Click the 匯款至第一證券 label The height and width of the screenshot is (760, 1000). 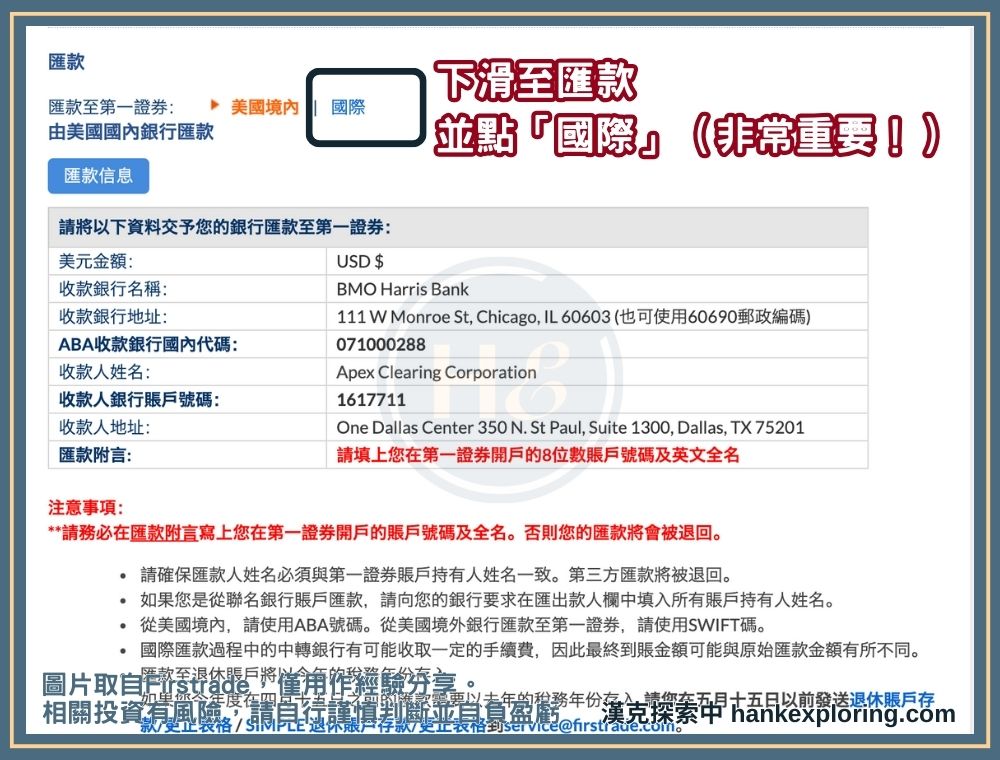pos(110,107)
